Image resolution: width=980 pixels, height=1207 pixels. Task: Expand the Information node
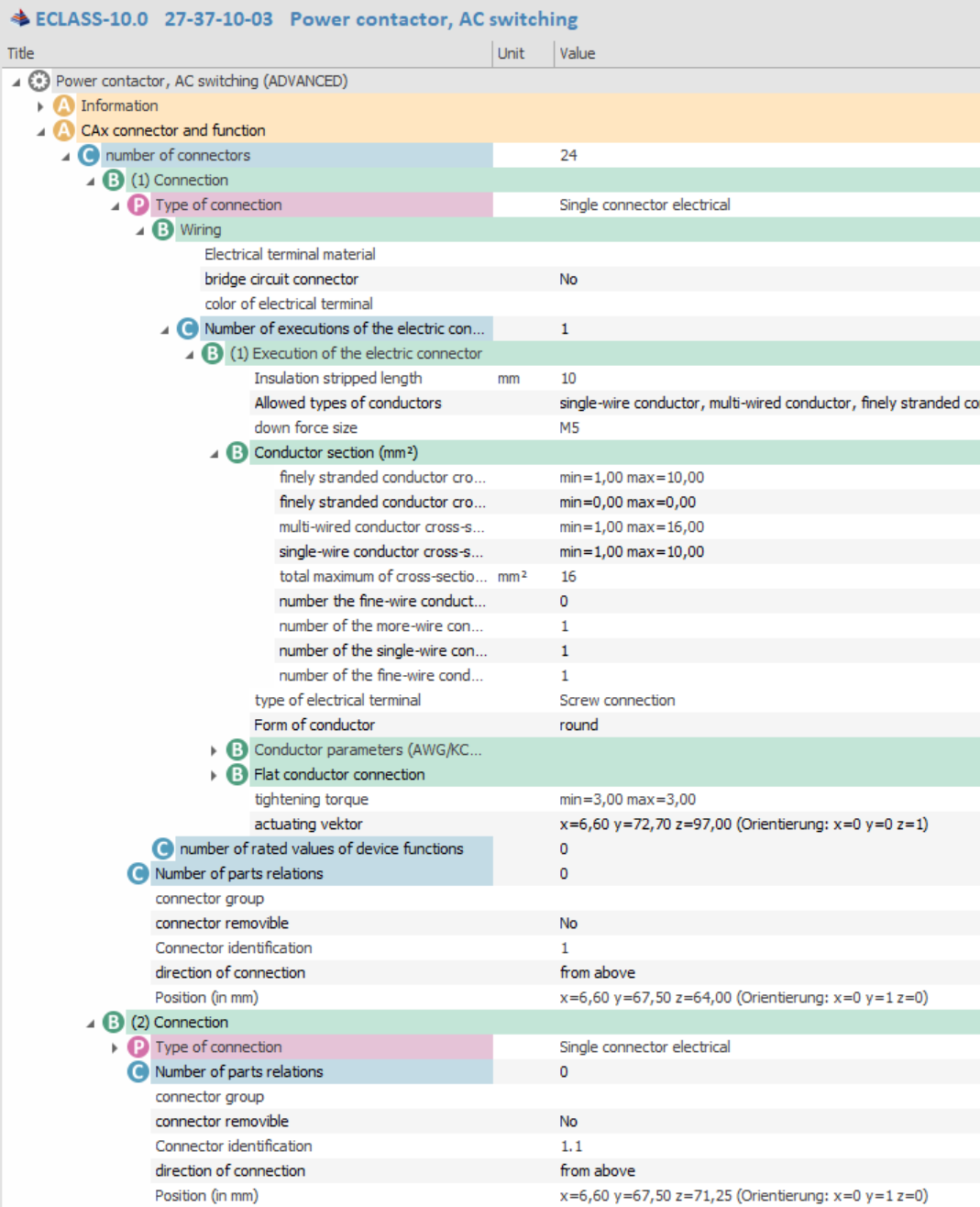[x=40, y=106]
